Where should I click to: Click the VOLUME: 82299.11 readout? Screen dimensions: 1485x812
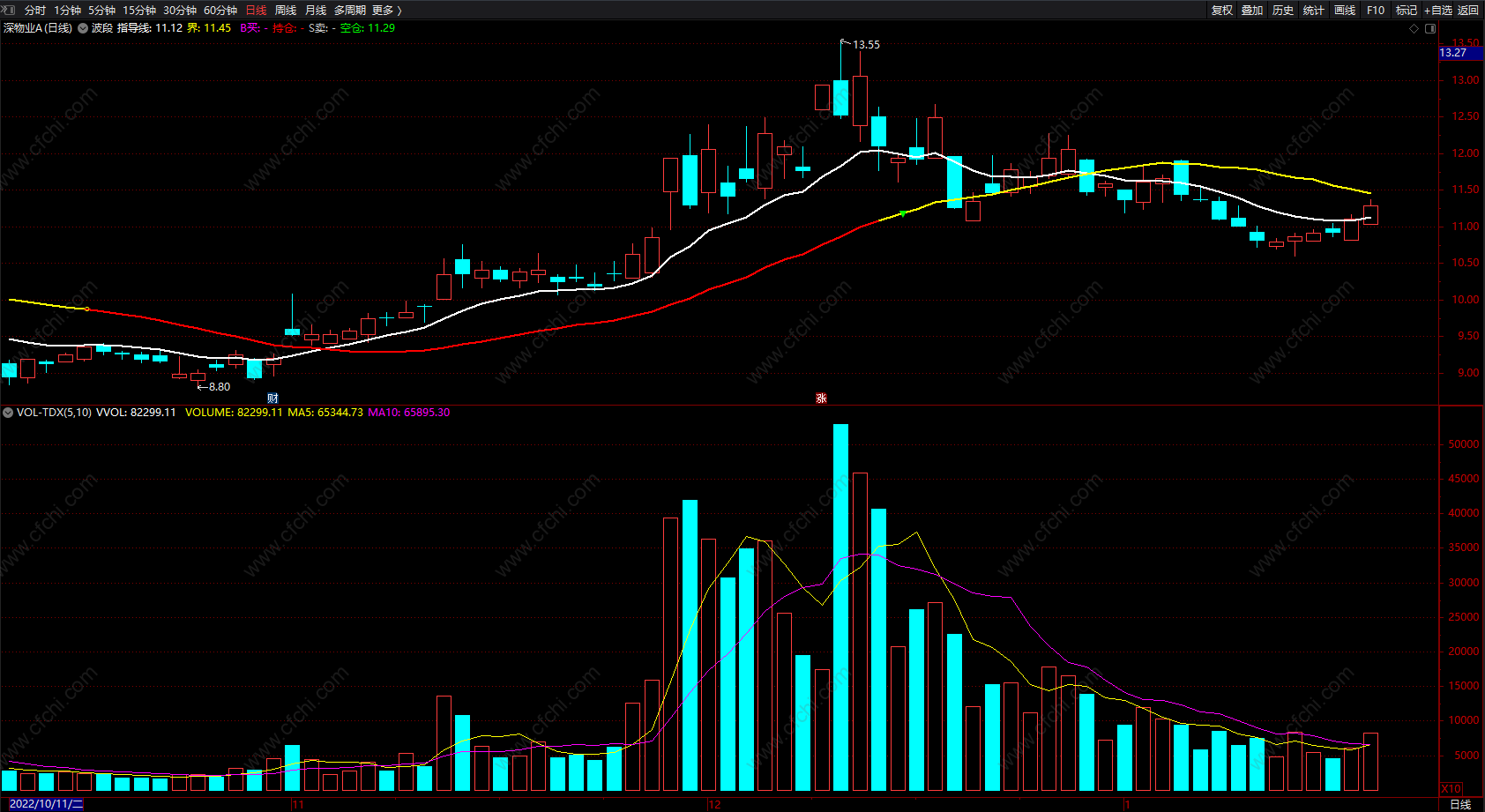(x=234, y=413)
